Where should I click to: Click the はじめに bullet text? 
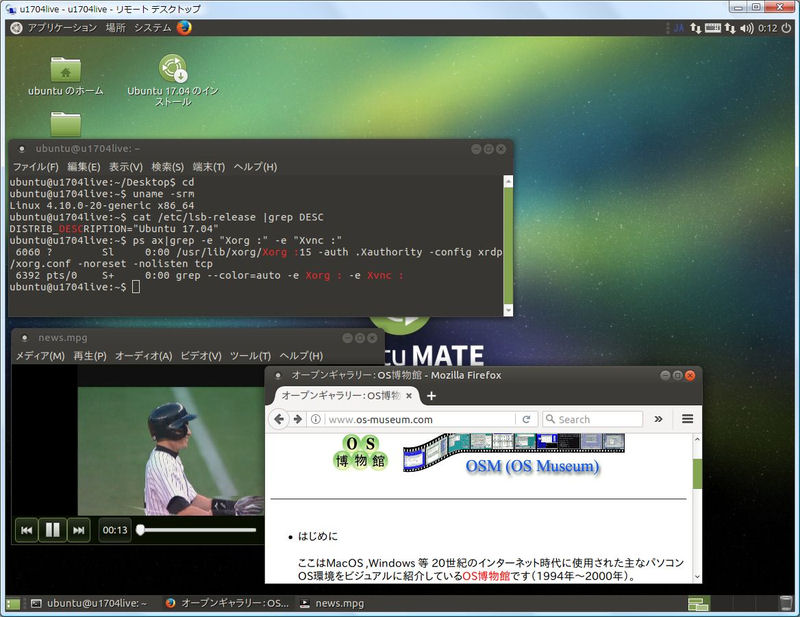click(x=317, y=536)
